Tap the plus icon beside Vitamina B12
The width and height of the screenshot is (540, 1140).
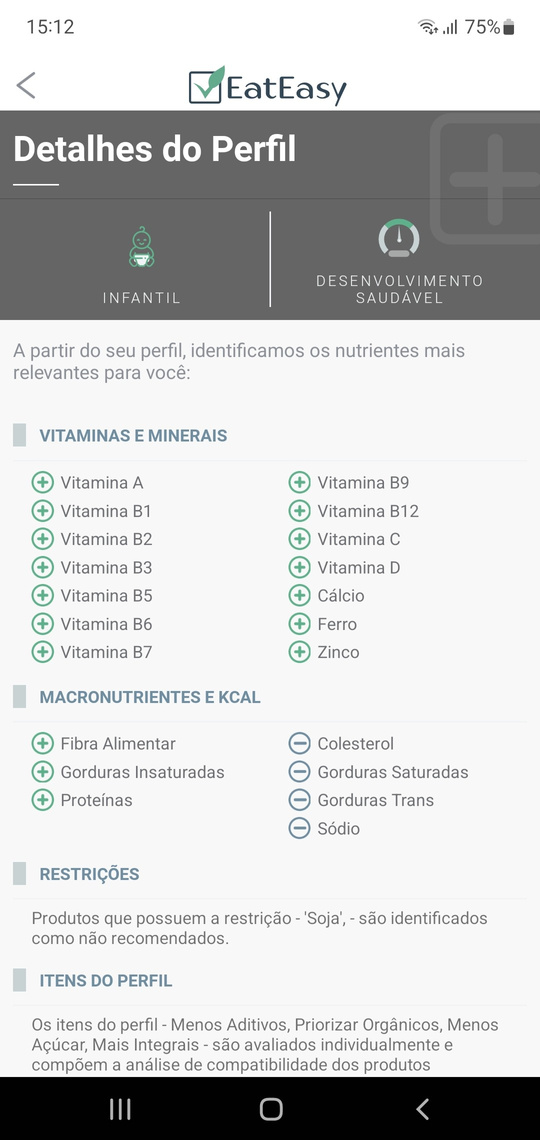pos(299,511)
